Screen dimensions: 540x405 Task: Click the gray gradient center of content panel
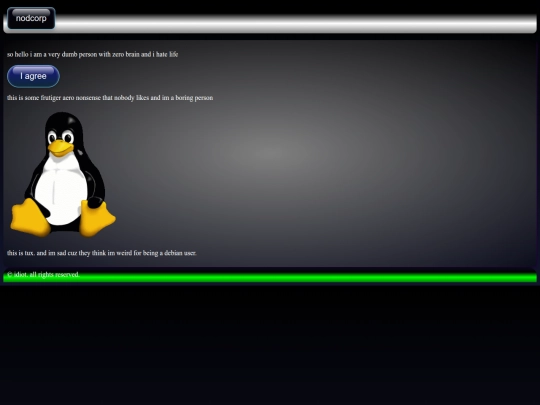click(x=270, y=153)
